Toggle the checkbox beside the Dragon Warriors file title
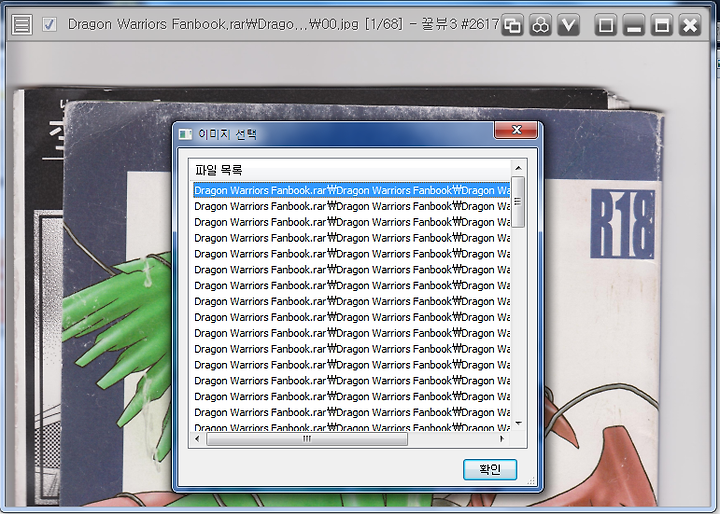The width and height of the screenshot is (720, 514). (49, 24)
